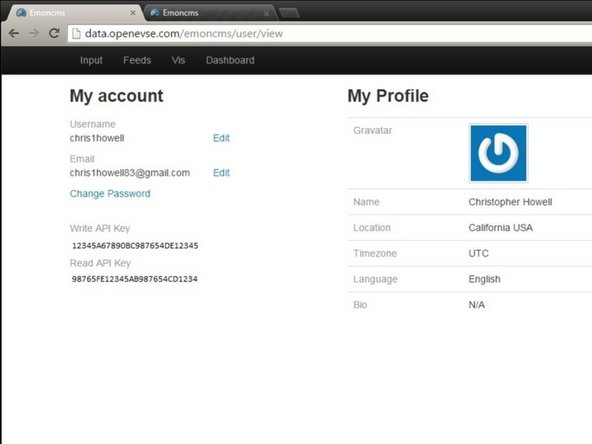Click the browser forward arrow
592x444 pixels.
click(x=34, y=34)
